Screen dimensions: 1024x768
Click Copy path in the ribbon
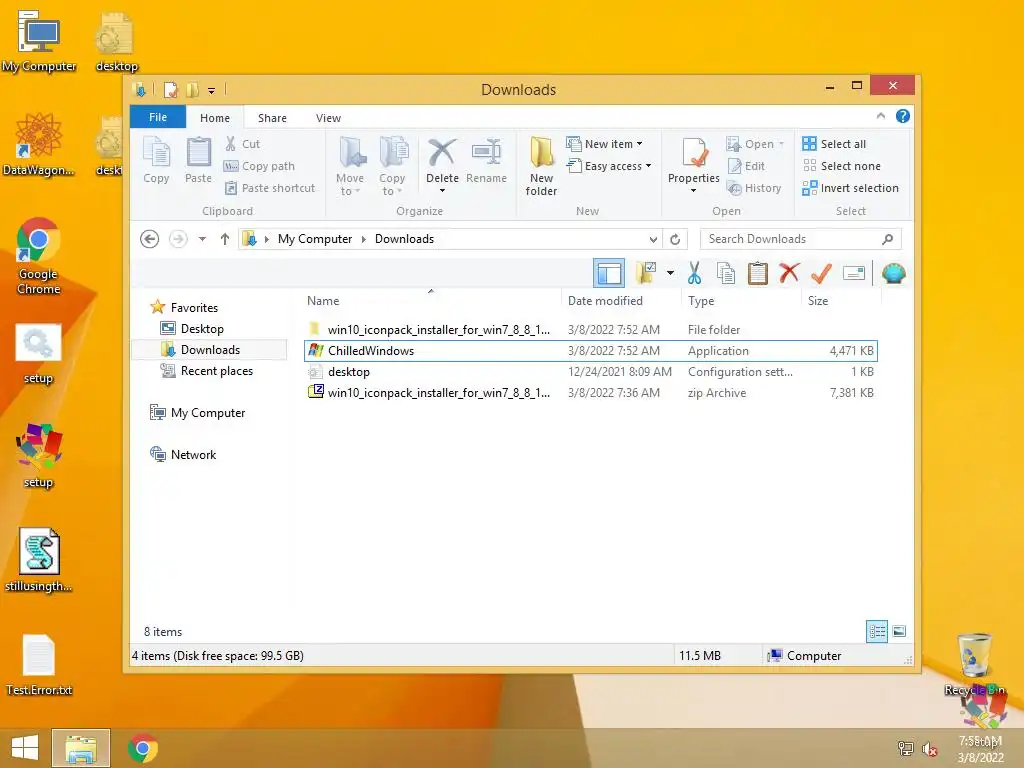tap(259, 166)
